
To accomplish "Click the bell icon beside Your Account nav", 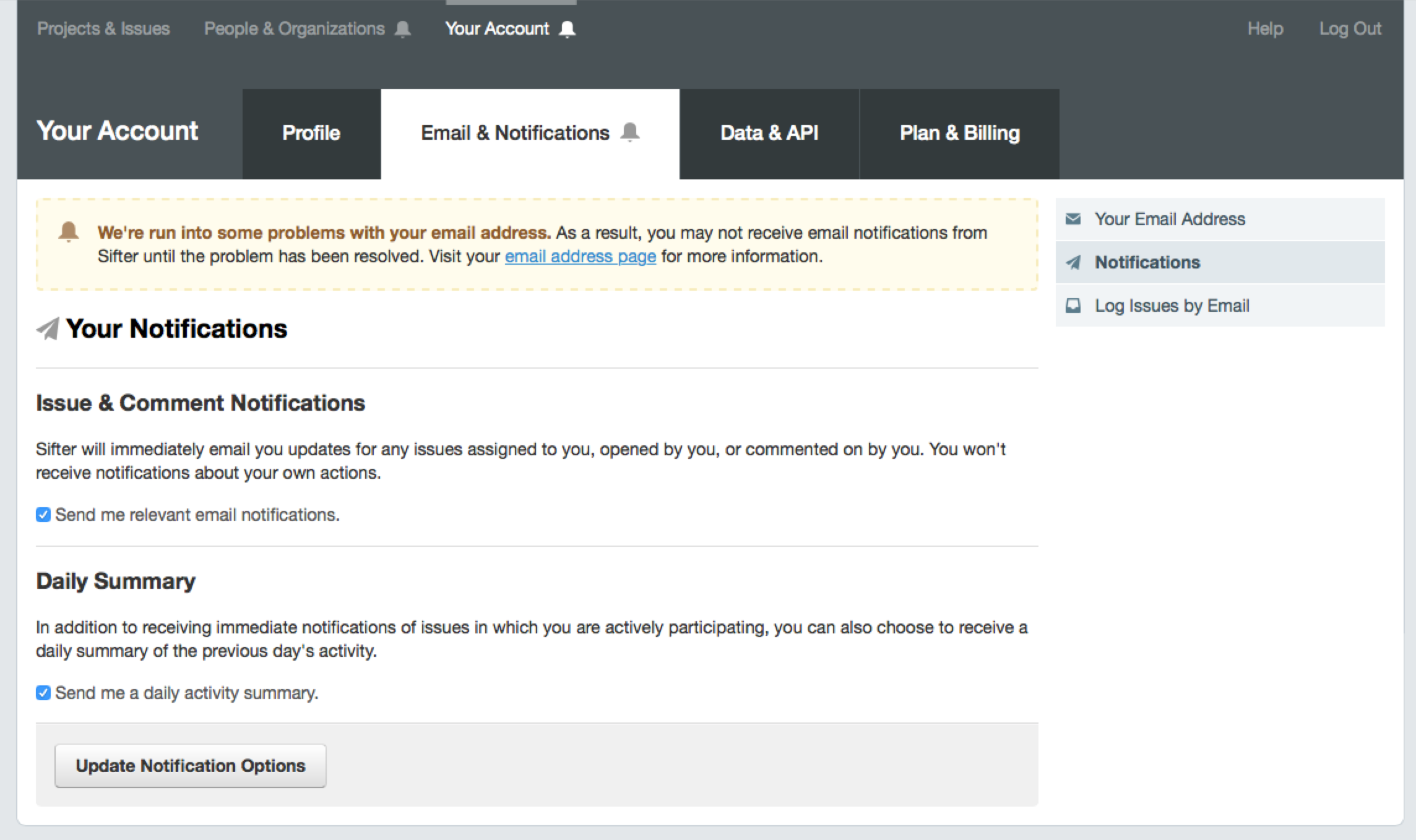I will click(567, 29).
